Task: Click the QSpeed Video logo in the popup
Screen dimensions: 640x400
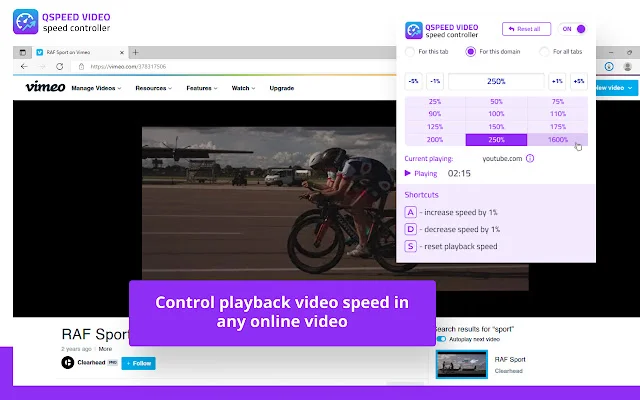Action: (413, 31)
